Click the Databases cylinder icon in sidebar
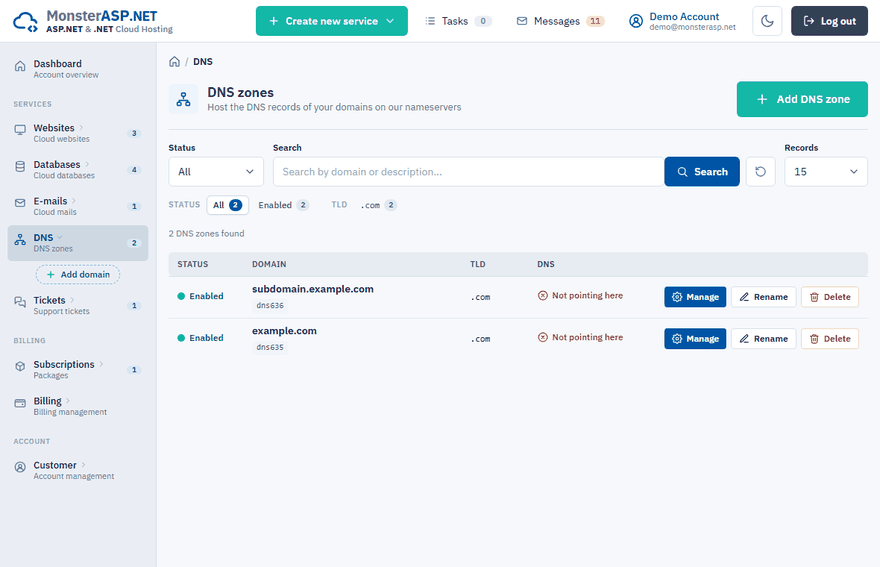This screenshot has height=567, width=880. 20,167
